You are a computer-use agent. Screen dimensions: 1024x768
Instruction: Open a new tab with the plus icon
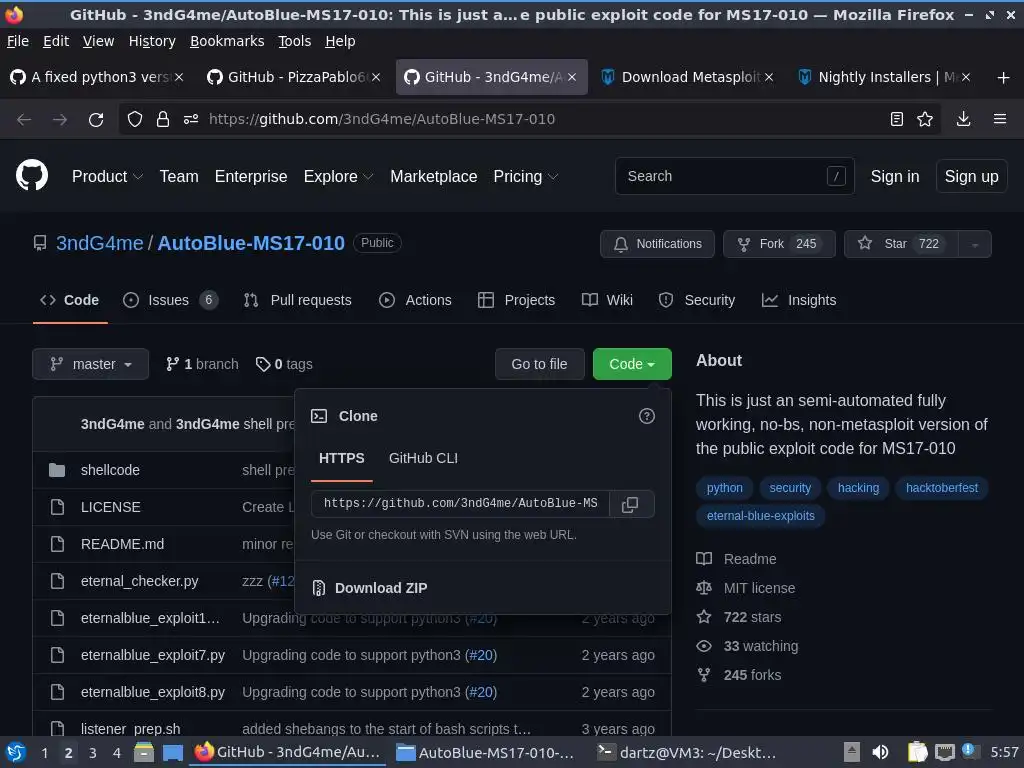coord(1003,78)
